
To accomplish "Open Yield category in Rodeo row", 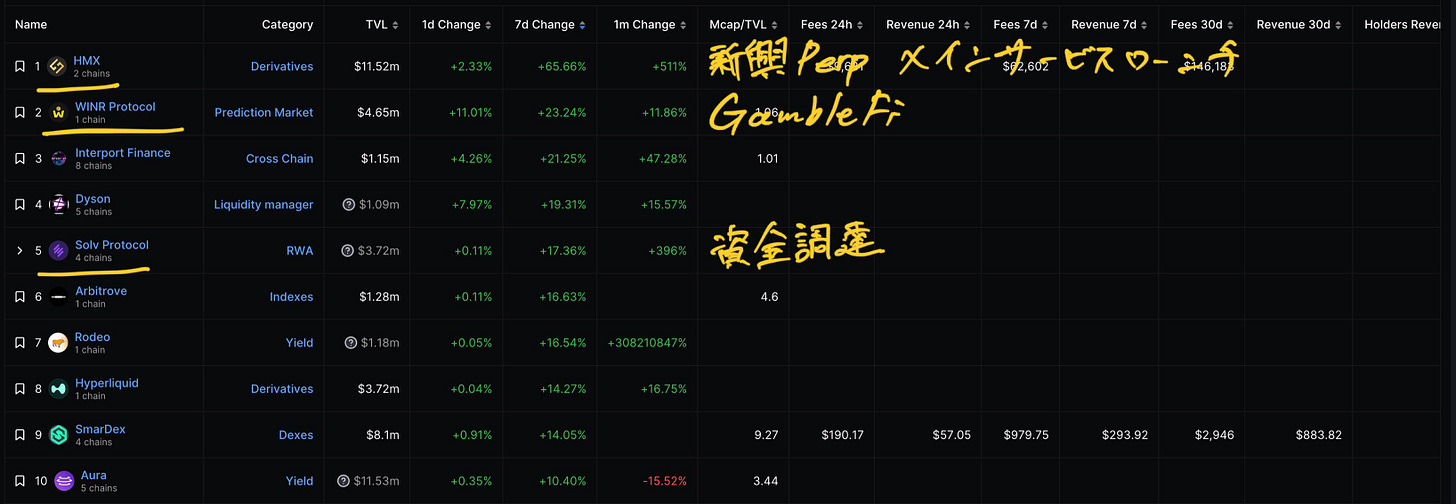I will click(x=300, y=343).
